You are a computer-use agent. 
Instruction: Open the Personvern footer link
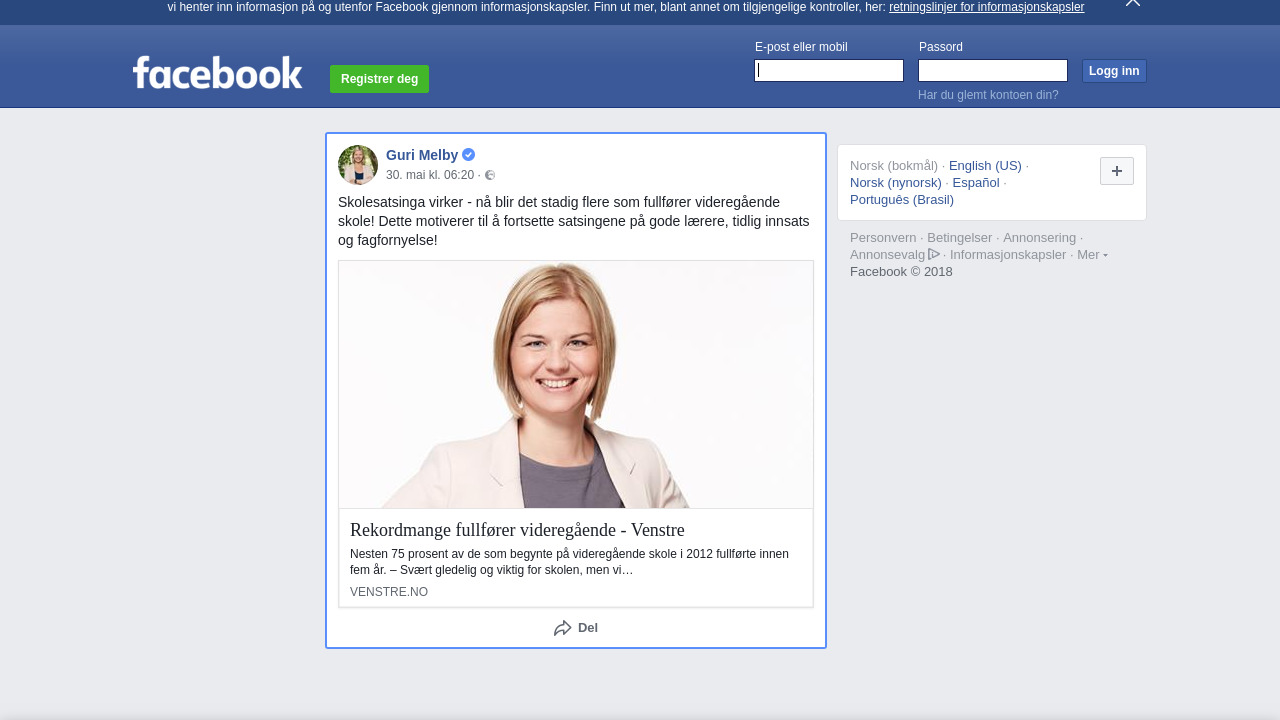pos(883,238)
